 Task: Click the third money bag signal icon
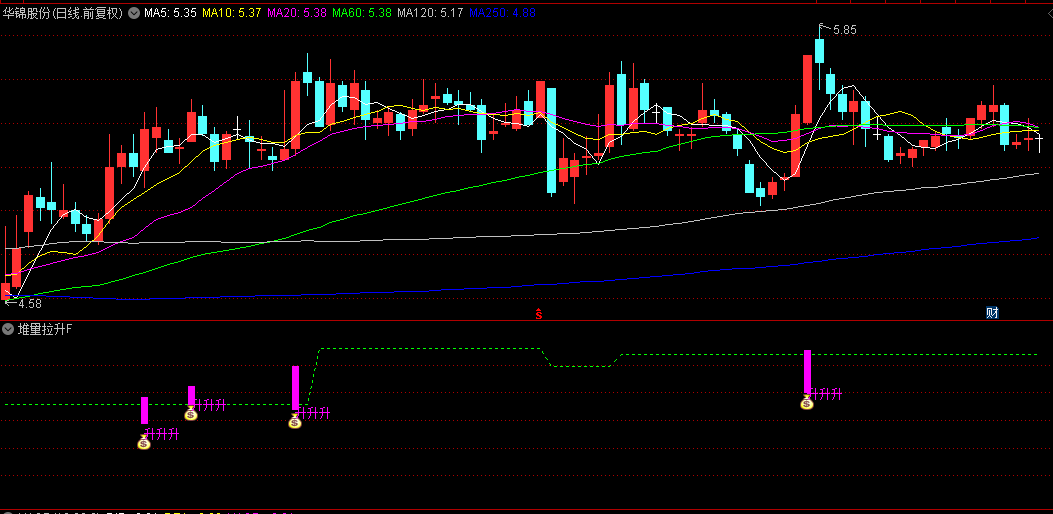(295, 421)
